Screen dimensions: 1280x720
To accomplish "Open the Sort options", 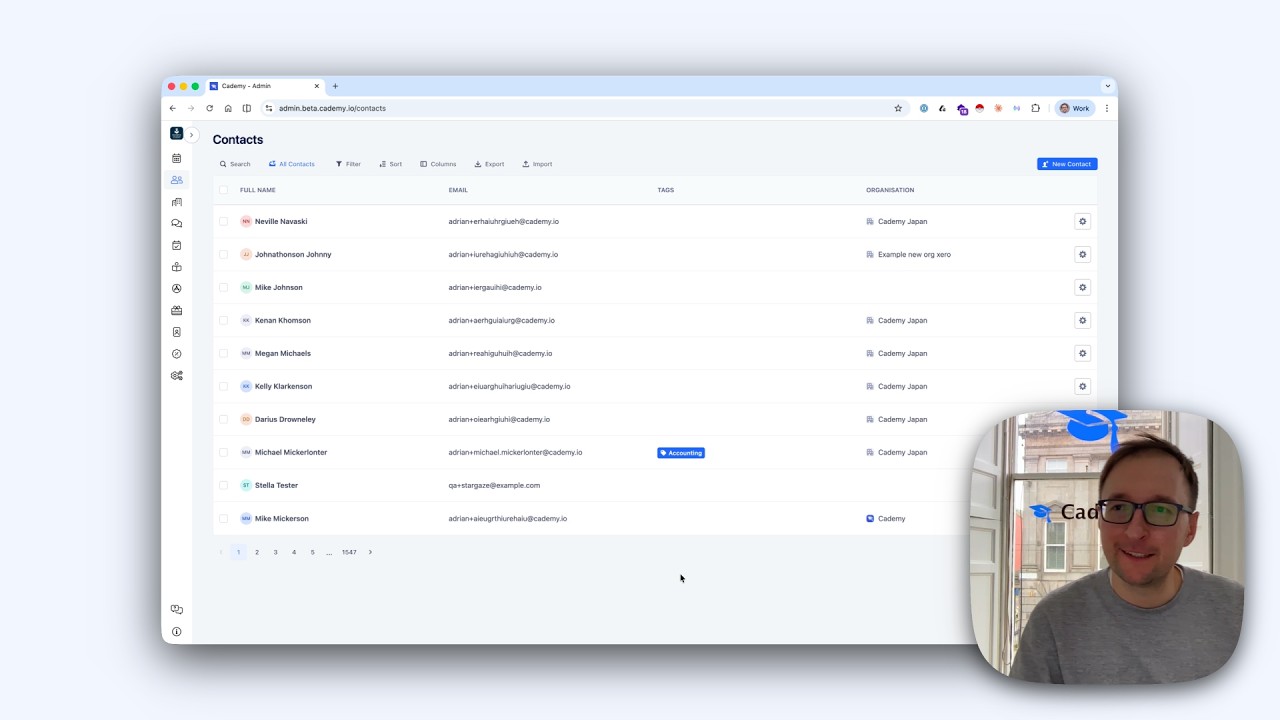I will tap(391, 164).
